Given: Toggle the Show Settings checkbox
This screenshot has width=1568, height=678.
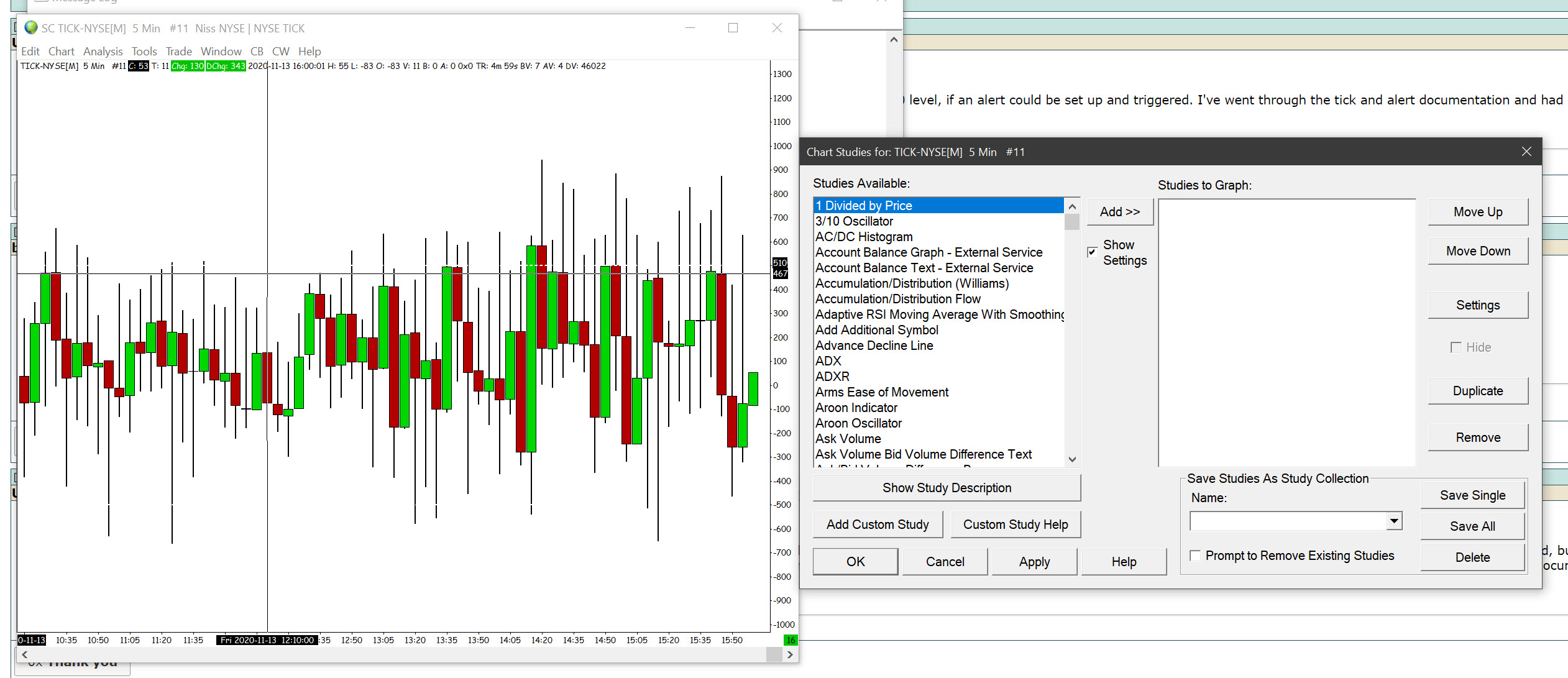Looking at the screenshot, I should pos(1092,252).
